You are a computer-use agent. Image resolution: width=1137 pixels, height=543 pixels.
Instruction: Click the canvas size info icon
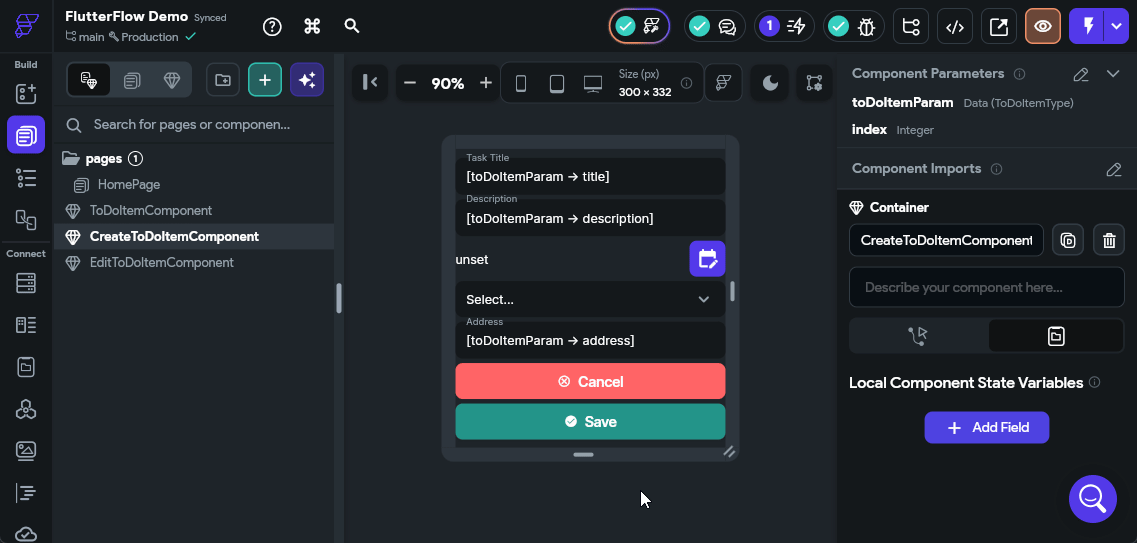686,83
